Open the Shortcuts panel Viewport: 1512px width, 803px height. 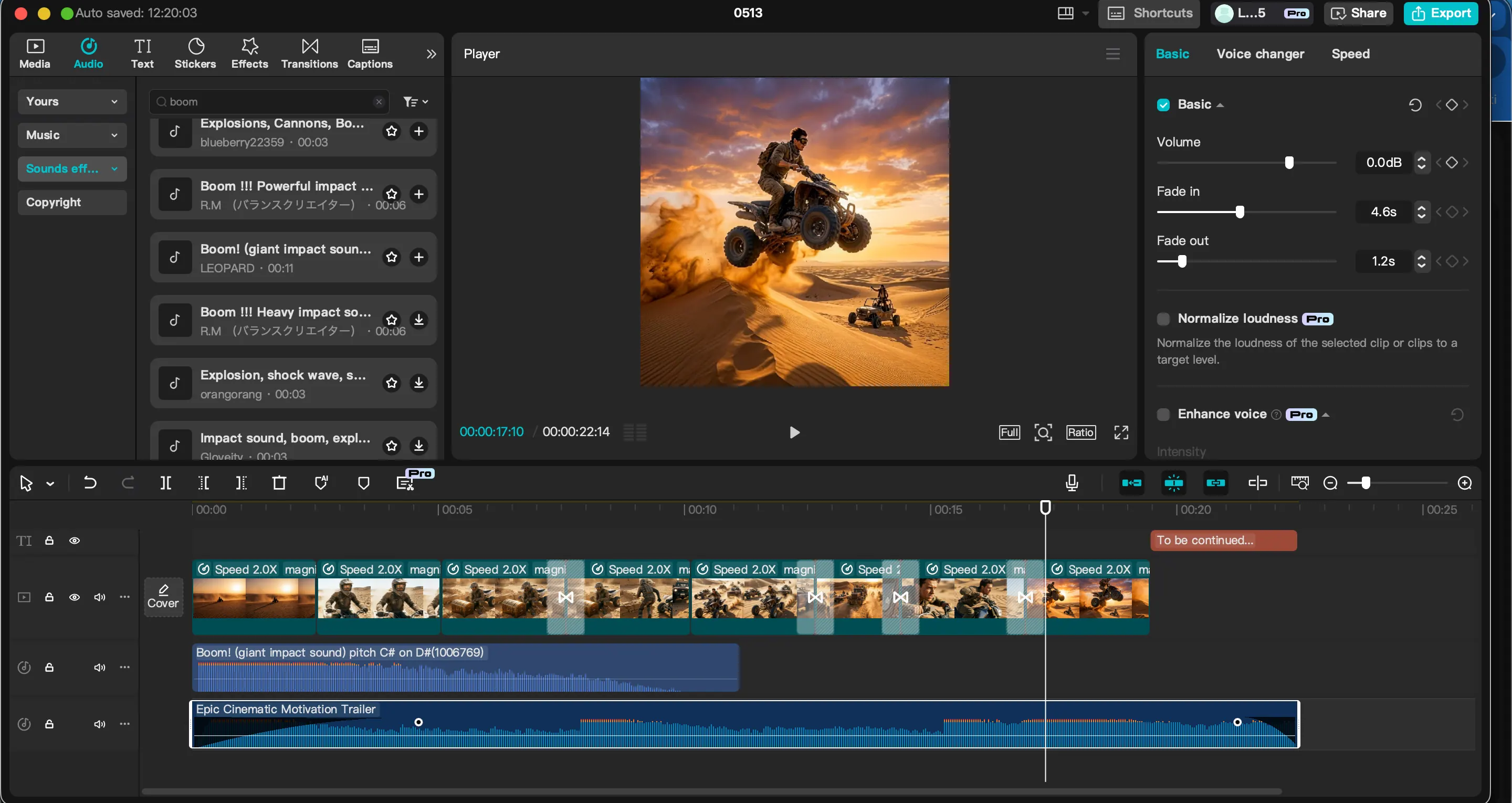pos(1149,13)
